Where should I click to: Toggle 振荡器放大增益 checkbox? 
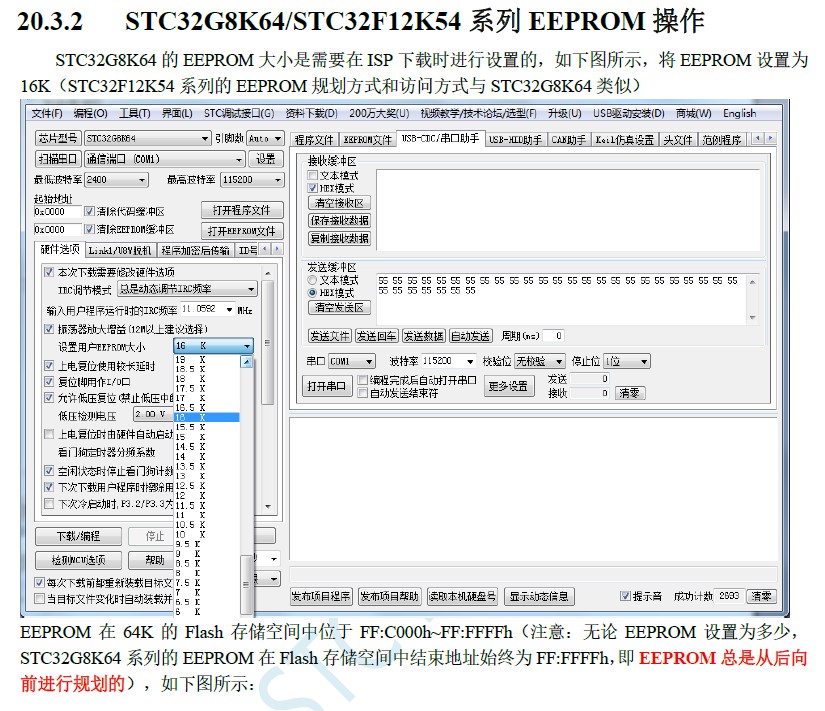coord(49,329)
